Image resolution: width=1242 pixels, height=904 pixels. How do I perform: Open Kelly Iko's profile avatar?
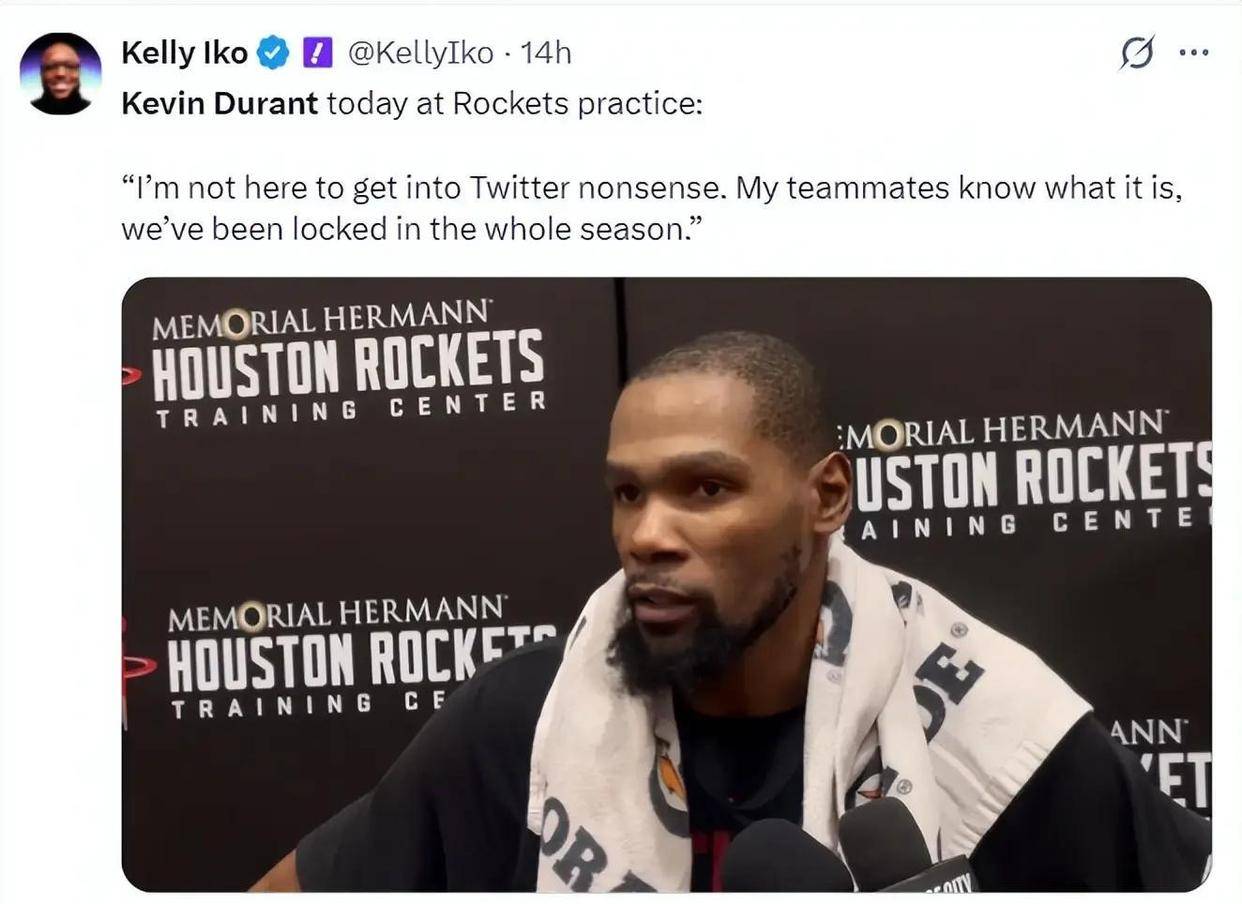60,73
